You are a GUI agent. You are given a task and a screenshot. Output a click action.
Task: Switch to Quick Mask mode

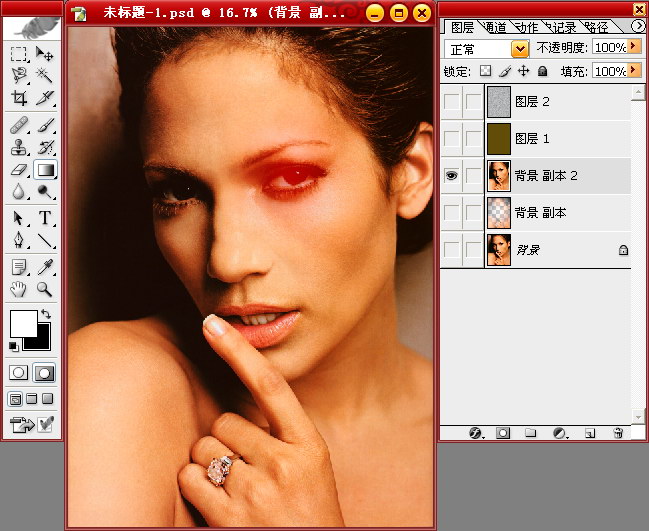point(44,373)
